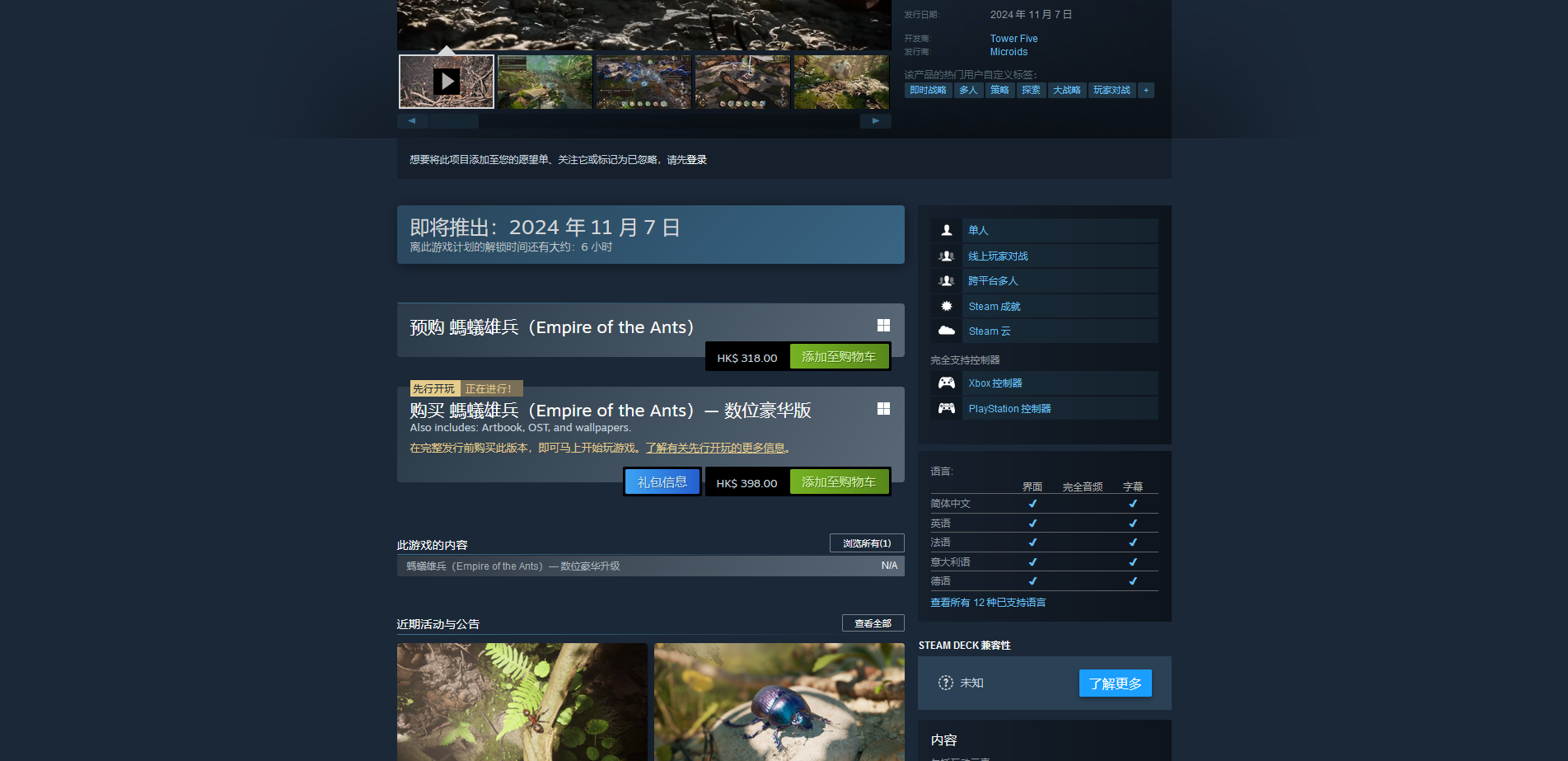Click 英语 subtitles checkmark
Image resolution: width=1568 pixels, height=761 pixels.
(1133, 524)
